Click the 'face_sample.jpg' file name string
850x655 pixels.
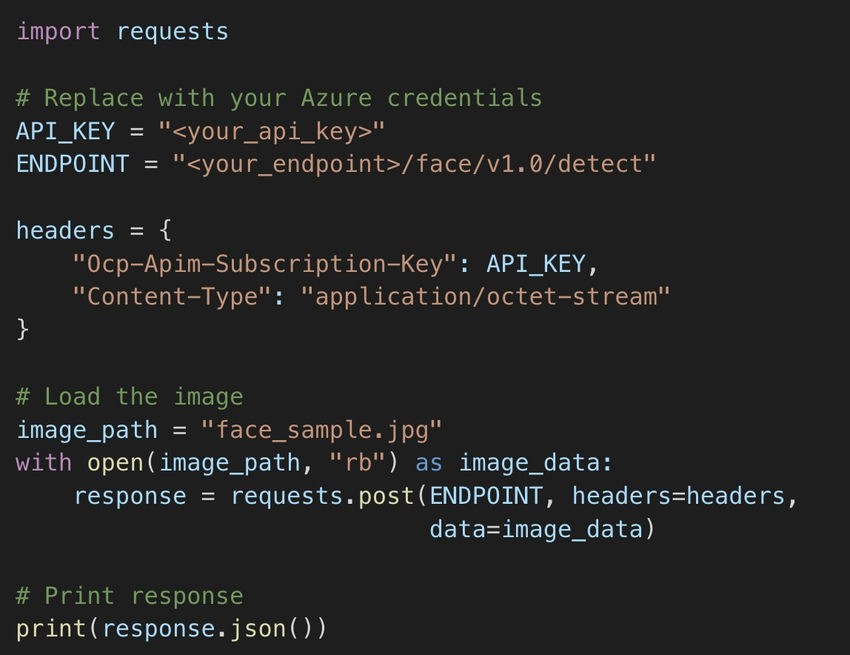click(321, 430)
